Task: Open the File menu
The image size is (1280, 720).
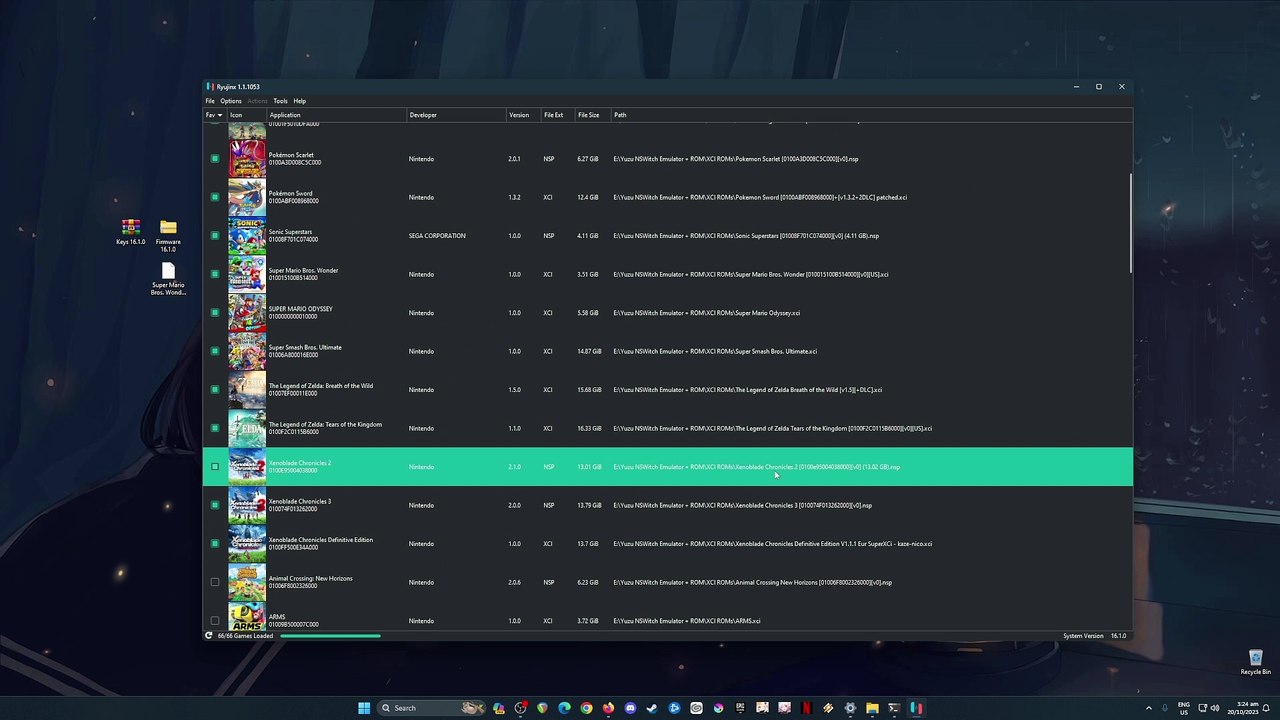Action: [x=210, y=101]
